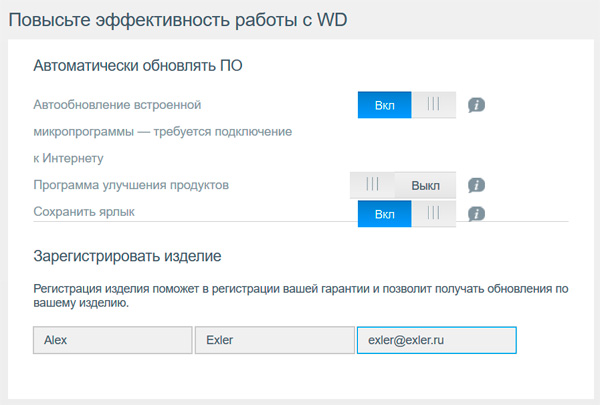This screenshot has height=405, width=600.
Task: Click the Автоматически обновлять ПО section heading
Action: tap(138, 66)
